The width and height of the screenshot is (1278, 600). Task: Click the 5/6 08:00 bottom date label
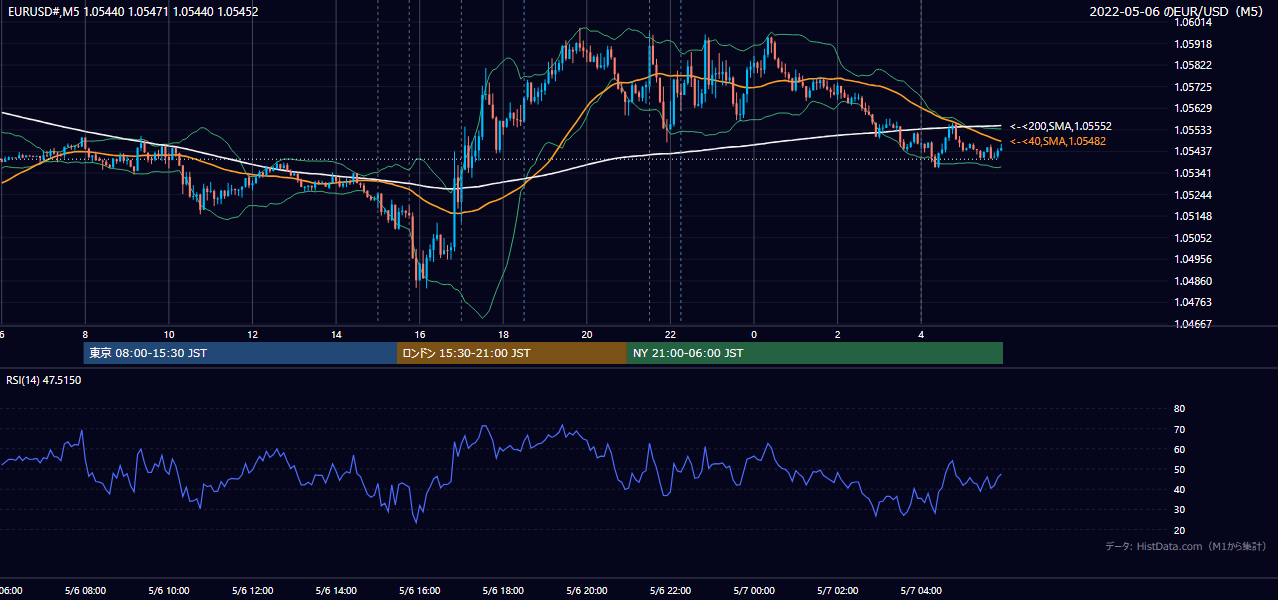tap(85, 591)
